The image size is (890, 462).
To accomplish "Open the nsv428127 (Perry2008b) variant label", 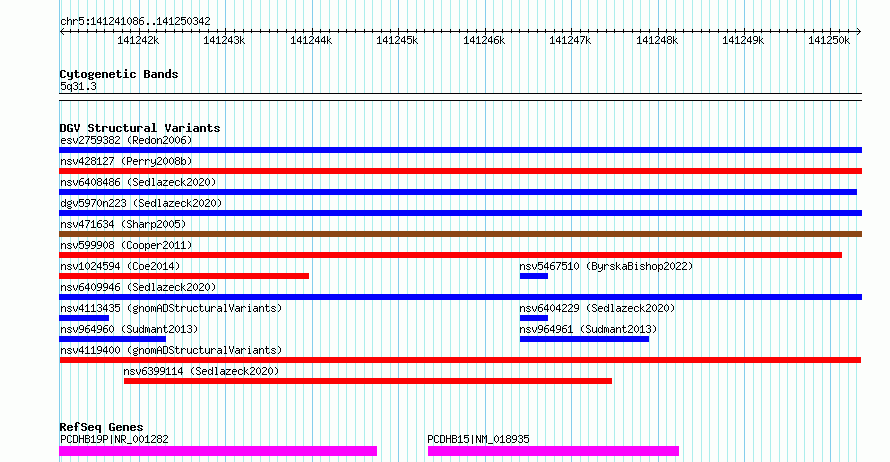I will tap(126, 161).
